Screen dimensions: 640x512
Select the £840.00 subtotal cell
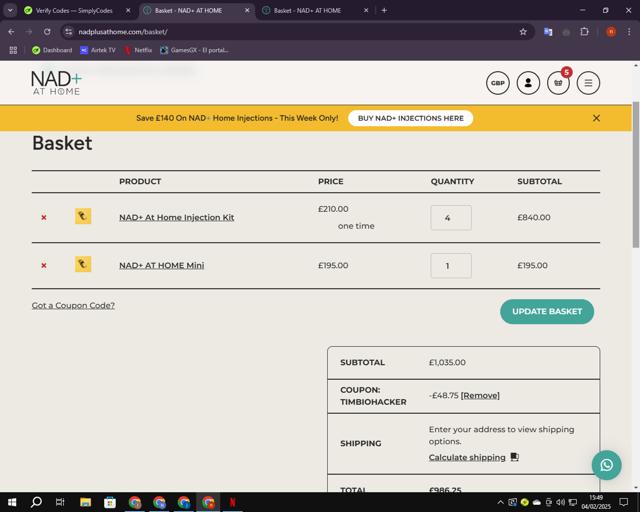coord(533,218)
